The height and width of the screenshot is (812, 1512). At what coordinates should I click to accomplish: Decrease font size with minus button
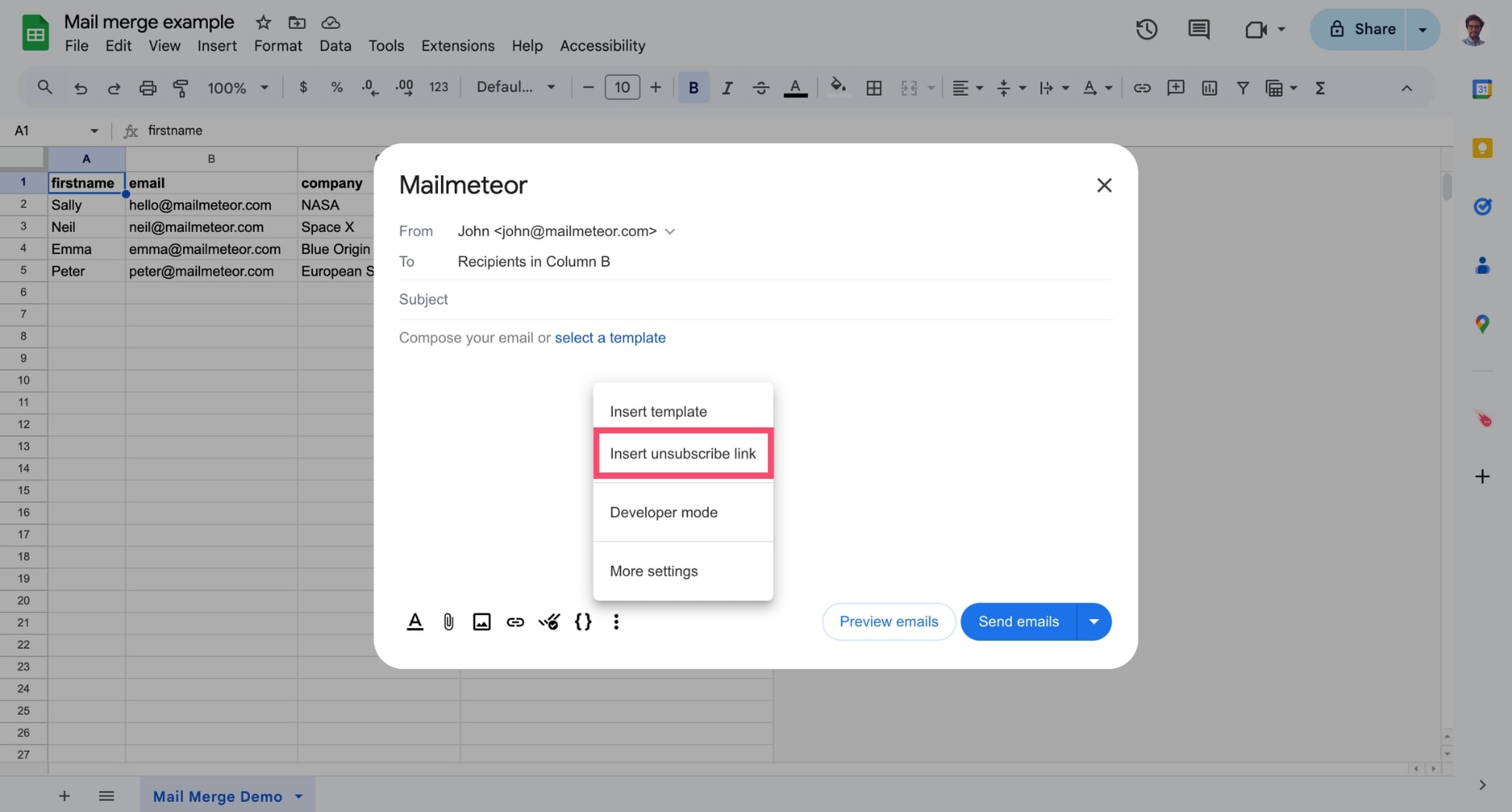588,87
